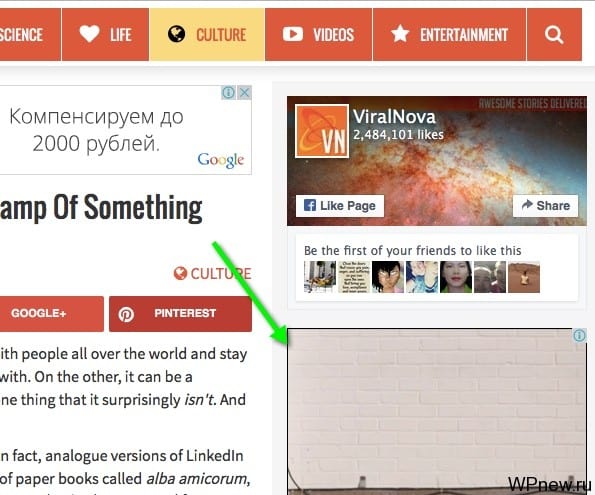Click the ViralNova page name link
The width and height of the screenshot is (595, 495).
[394, 117]
